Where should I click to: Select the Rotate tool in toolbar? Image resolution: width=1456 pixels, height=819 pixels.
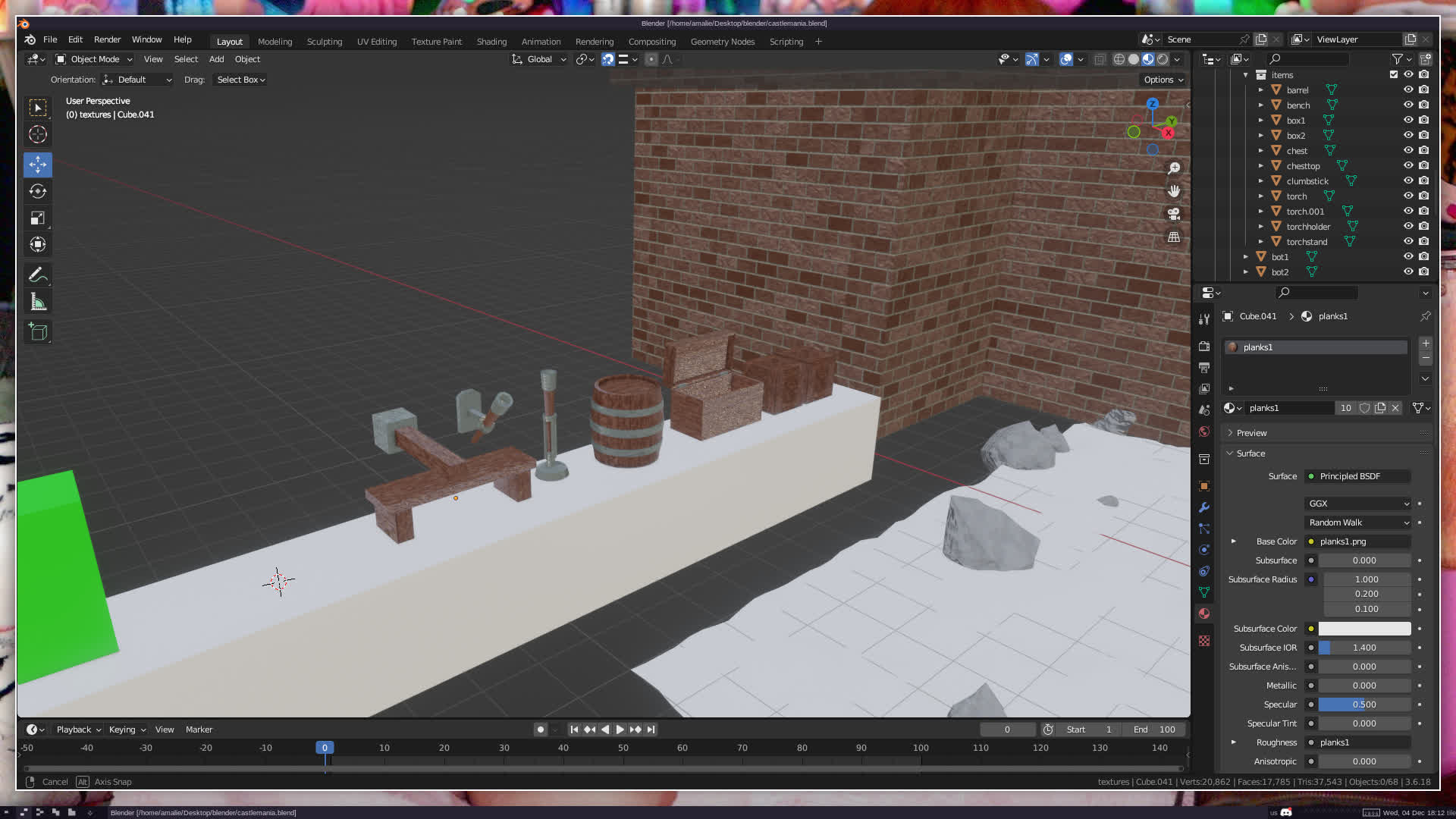pos(38,191)
